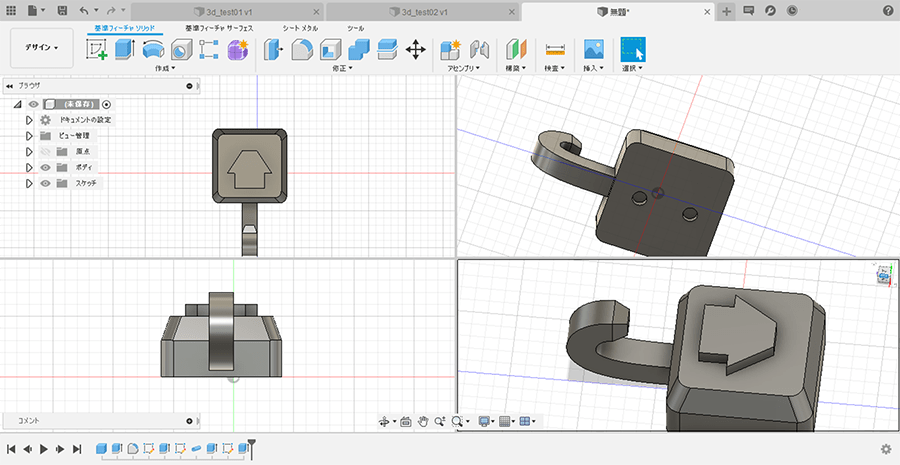The width and height of the screenshot is (900, 465).
Task: Toggle visibility of スケッチ folder
Action: (x=46, y=183)
